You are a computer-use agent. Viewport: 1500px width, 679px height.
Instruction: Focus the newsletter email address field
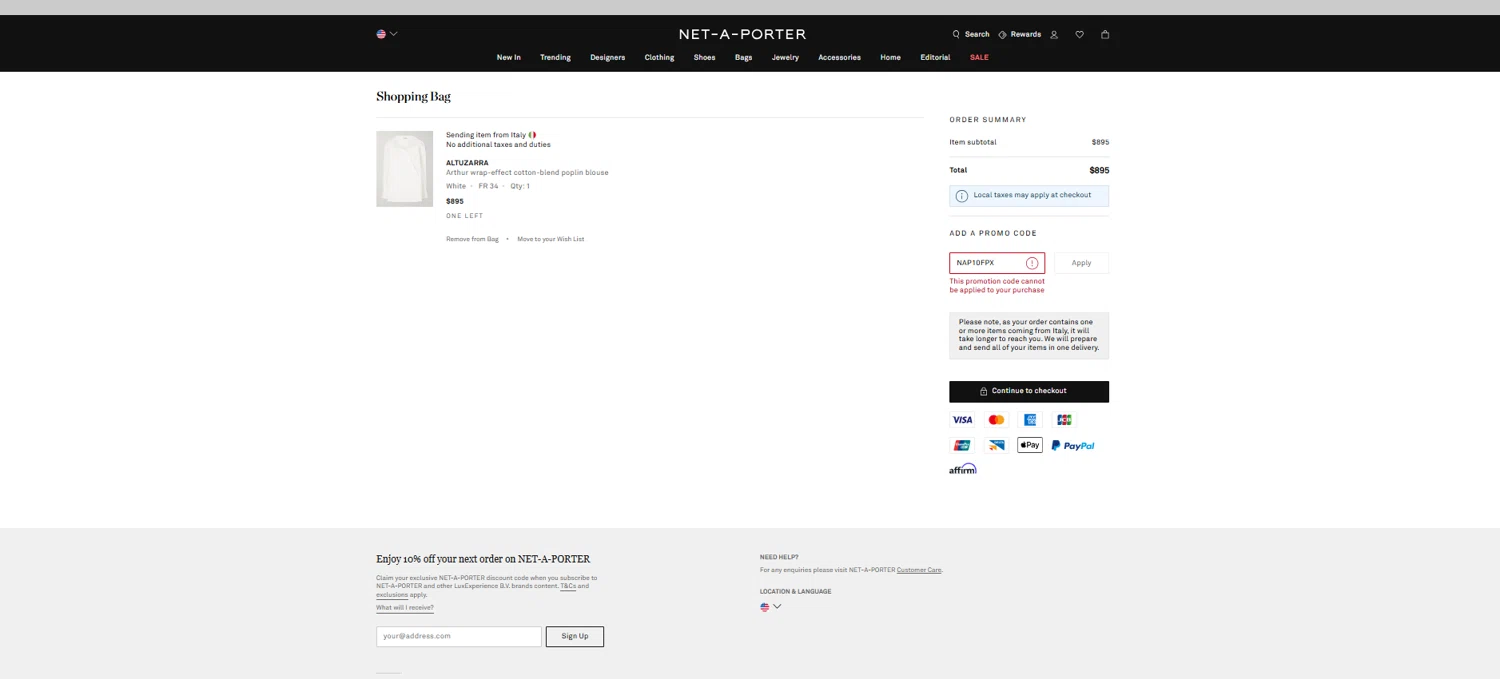459,636
